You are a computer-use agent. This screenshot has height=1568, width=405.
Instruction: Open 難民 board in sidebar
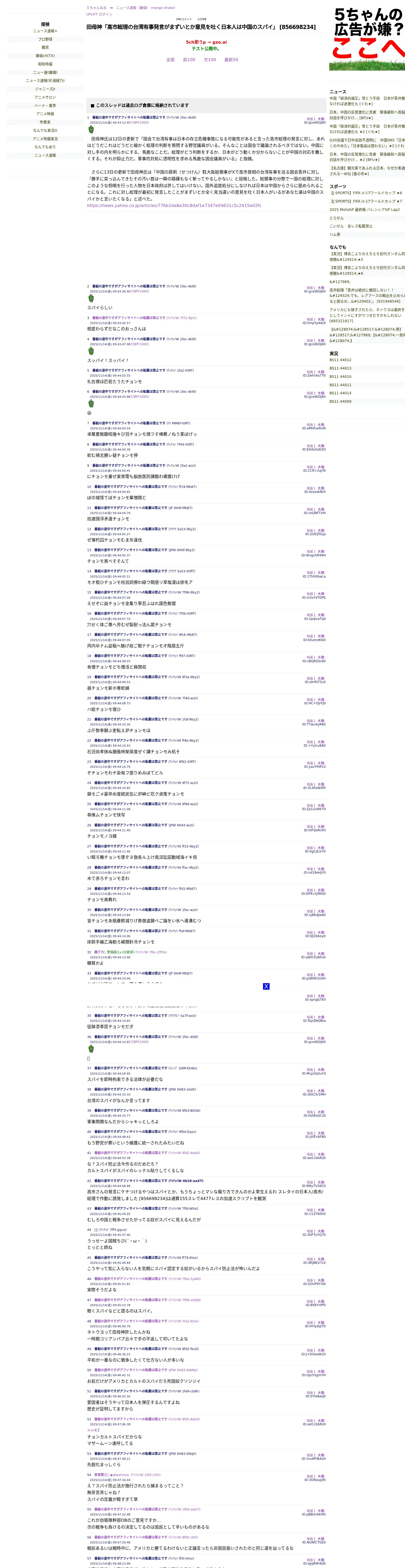click(x=45, y=48)
